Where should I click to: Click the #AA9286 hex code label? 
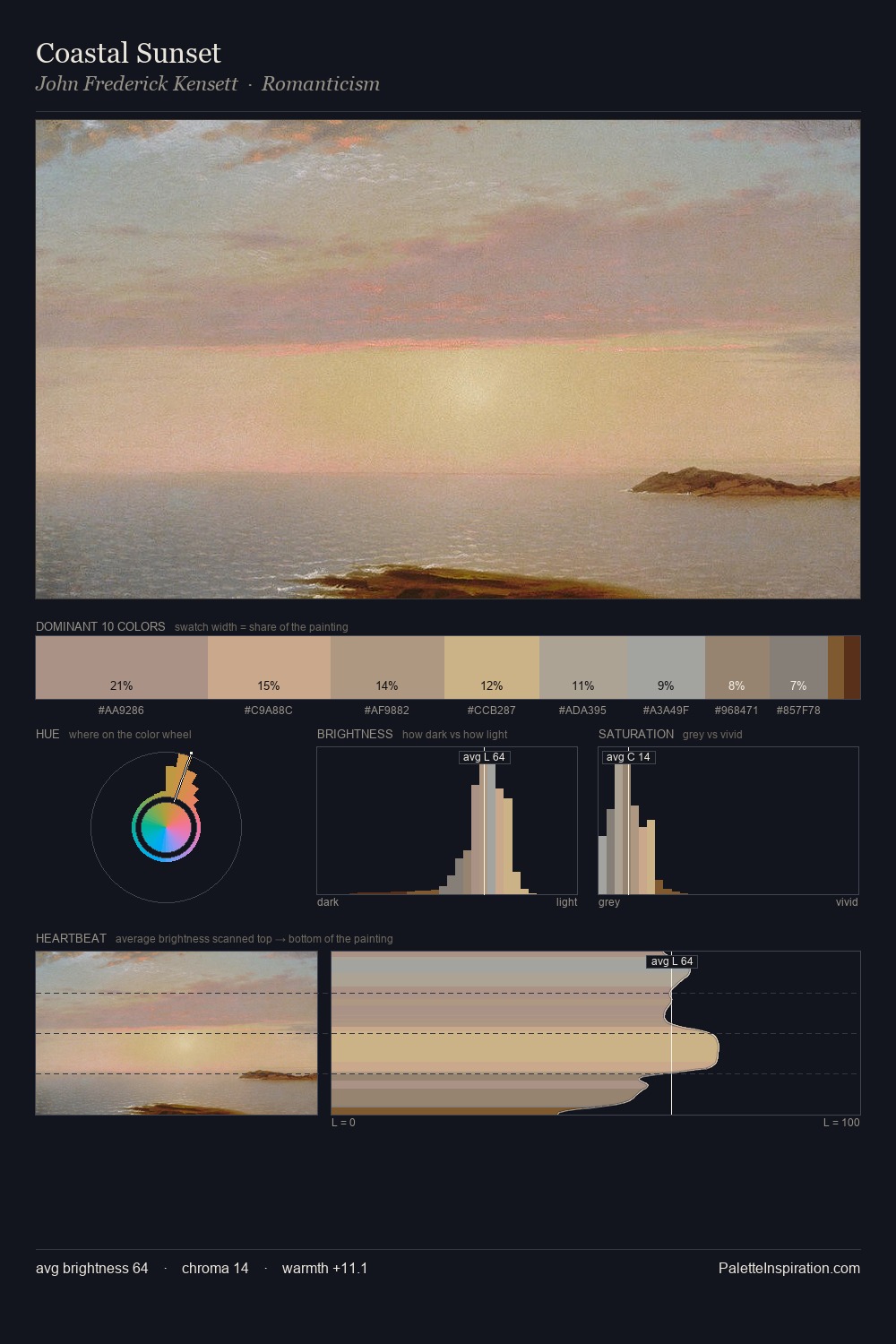pyautogui.click(x=121, y=711)
